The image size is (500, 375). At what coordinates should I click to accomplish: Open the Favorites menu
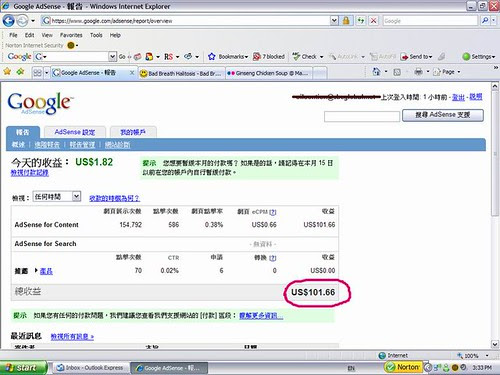click(71, 35)
